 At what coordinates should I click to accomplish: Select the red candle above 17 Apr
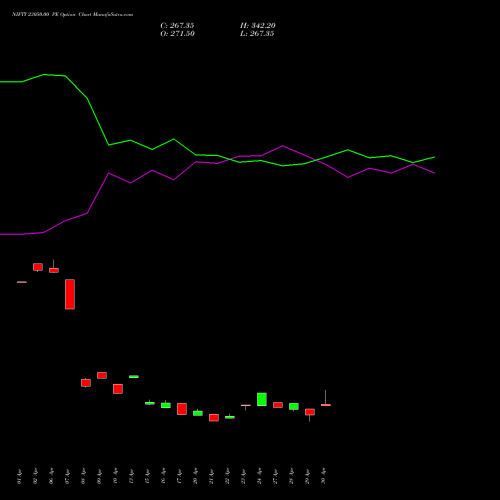pyautogui.click(x=182, y=409)
